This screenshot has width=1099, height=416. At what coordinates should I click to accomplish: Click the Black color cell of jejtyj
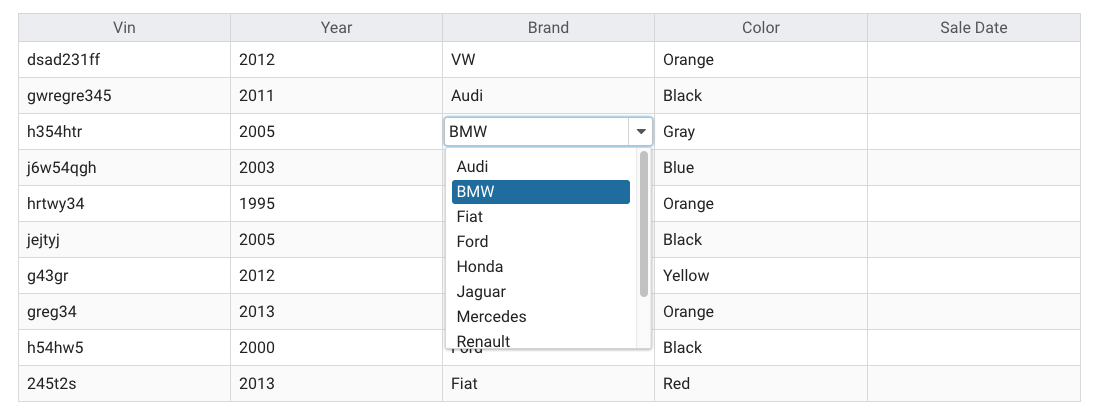(761, 240)
